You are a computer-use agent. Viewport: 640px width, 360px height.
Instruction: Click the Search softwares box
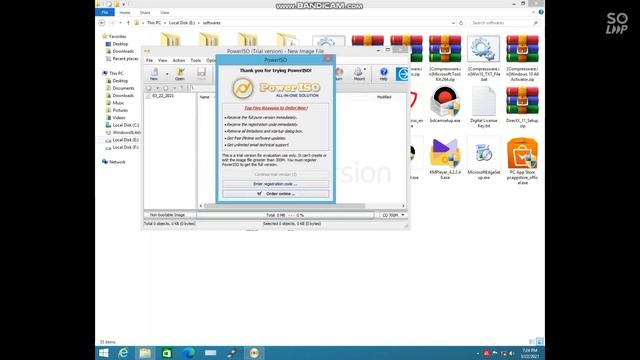504,23
